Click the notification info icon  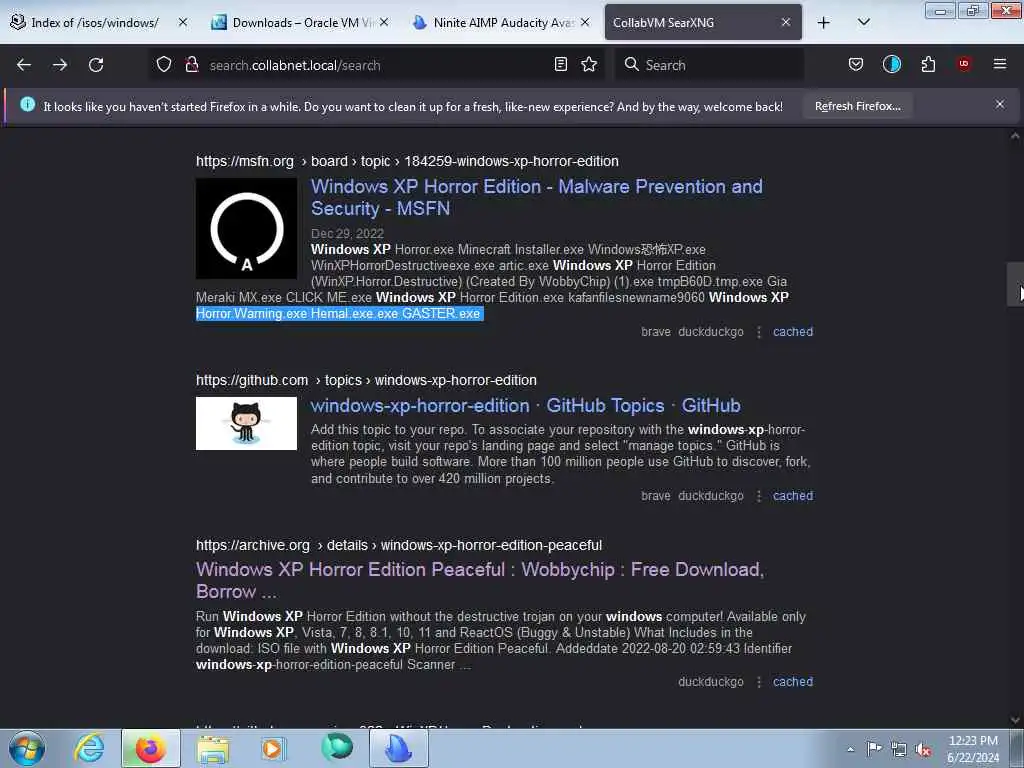coord(27,104)
